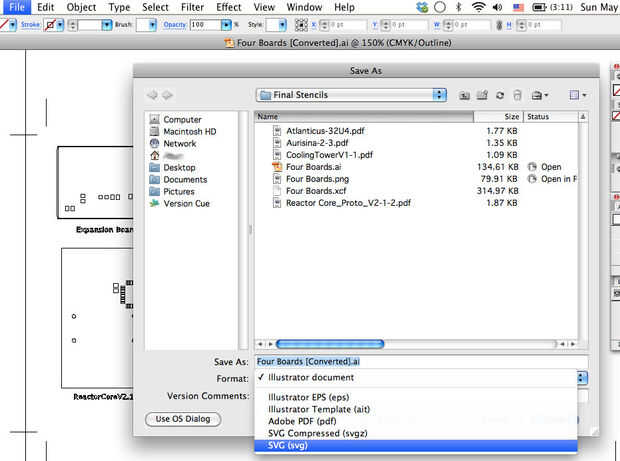Open the Select menu

tap(155, 7)
